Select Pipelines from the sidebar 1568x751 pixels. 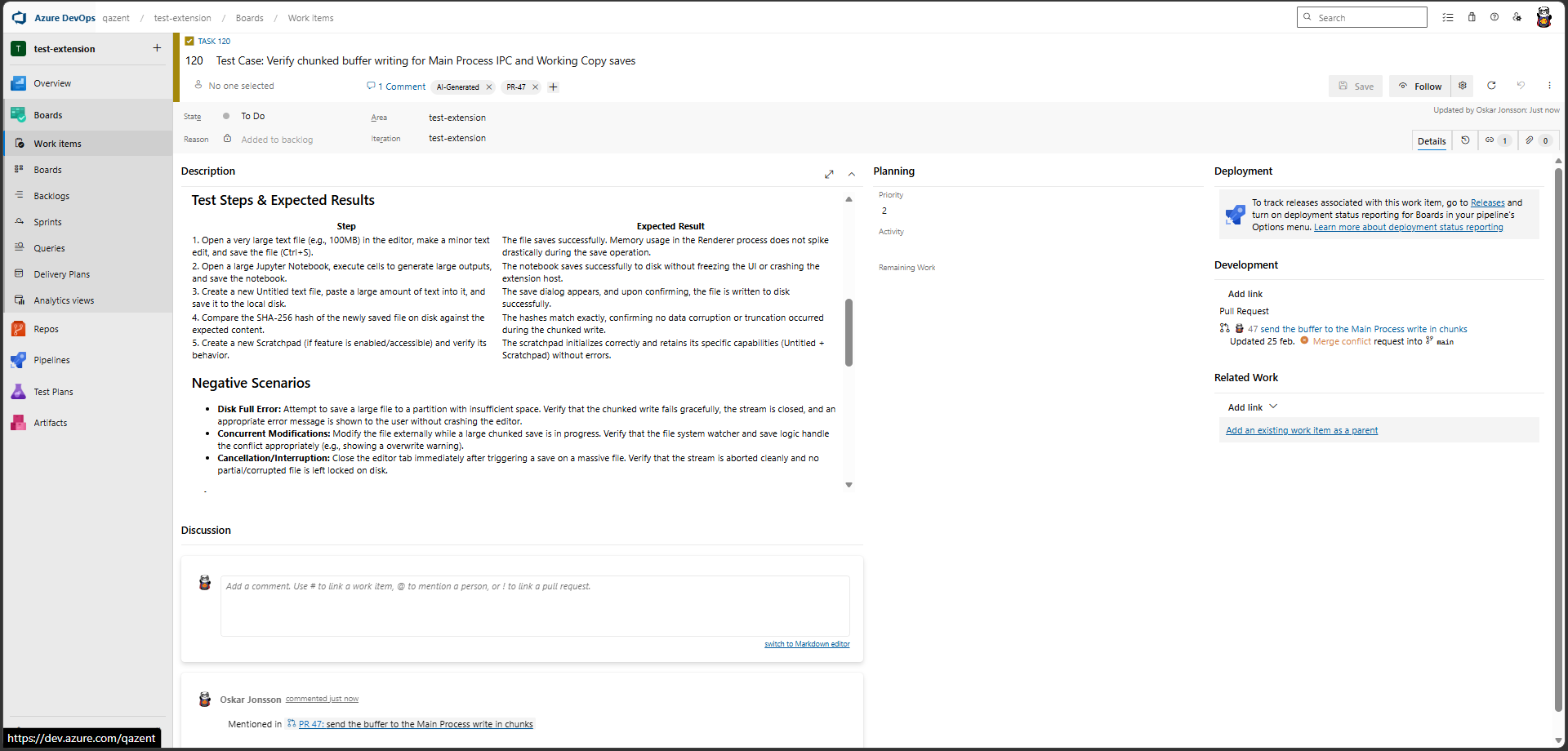[x=51, y=360]
